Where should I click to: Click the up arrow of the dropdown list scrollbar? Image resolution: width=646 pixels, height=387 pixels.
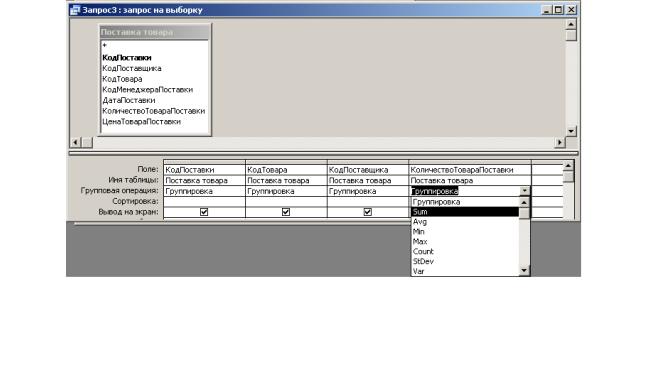click(524, 202)
